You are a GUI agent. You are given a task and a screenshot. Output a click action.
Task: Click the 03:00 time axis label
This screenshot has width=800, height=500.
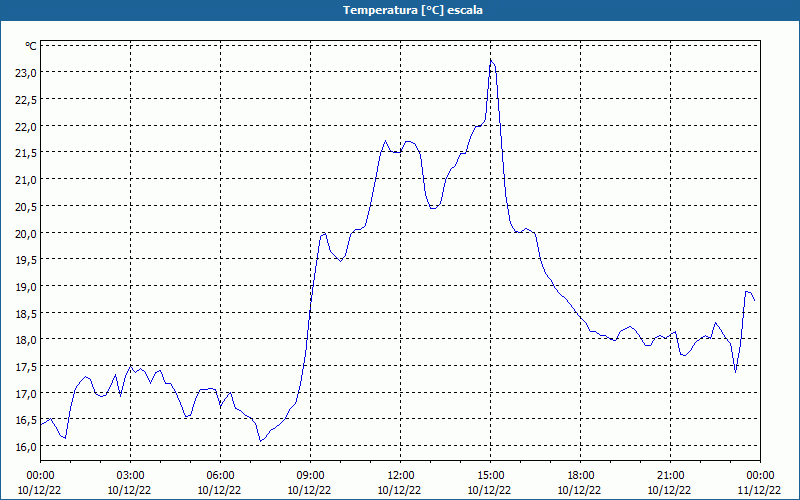[130, 475]
